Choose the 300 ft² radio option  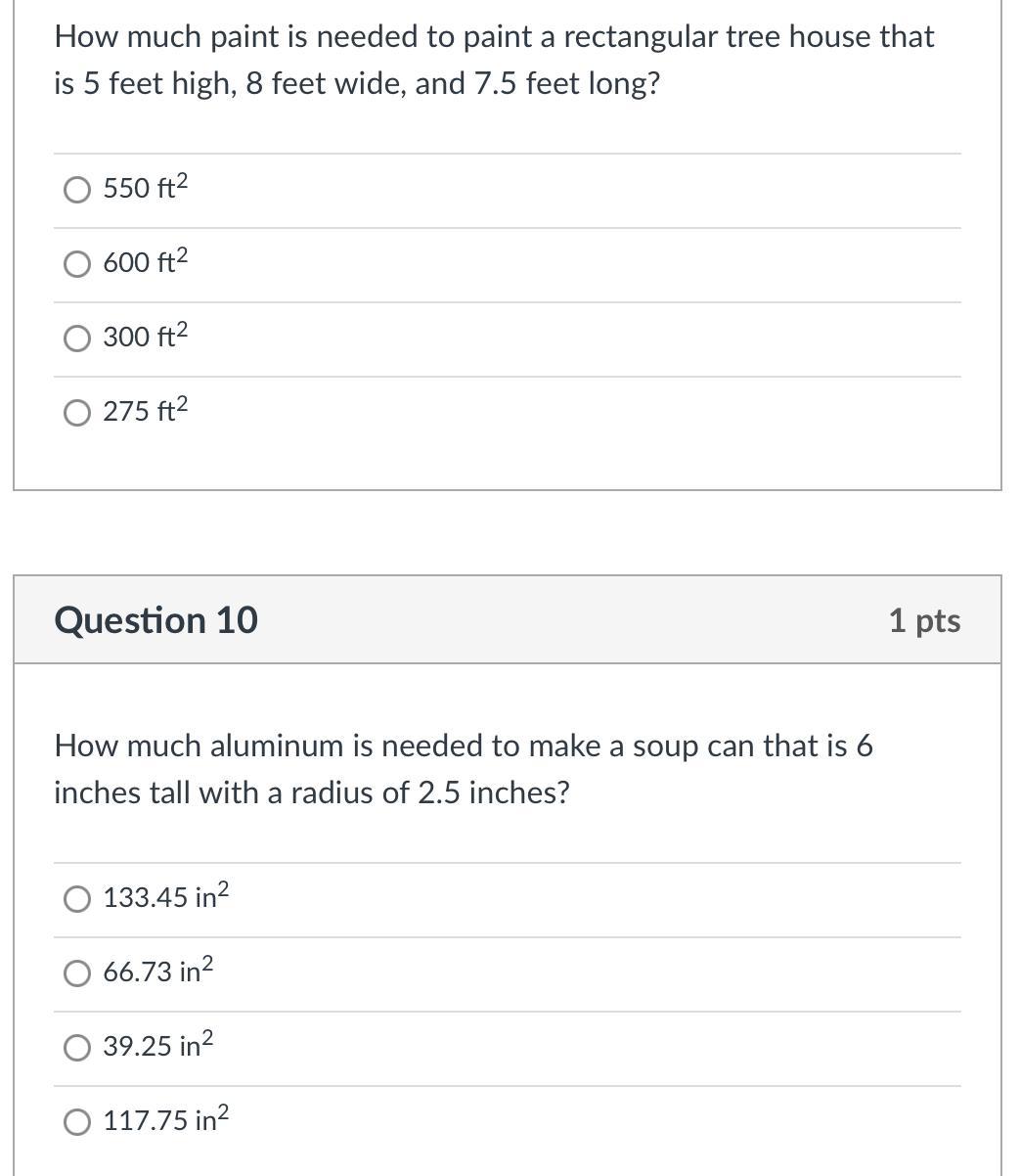click(x=77, y=338)
